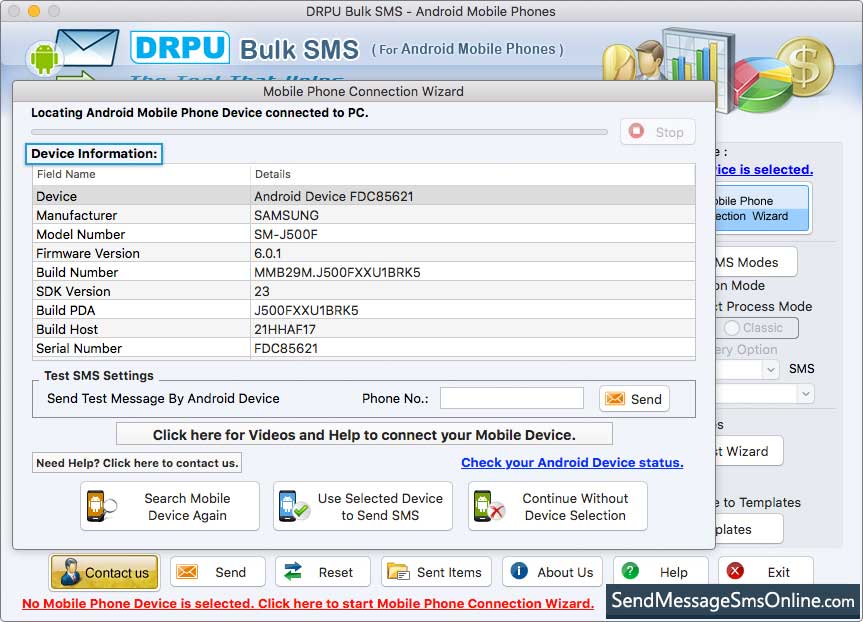
Task: Click the Exit button
Action: point(766,572)
